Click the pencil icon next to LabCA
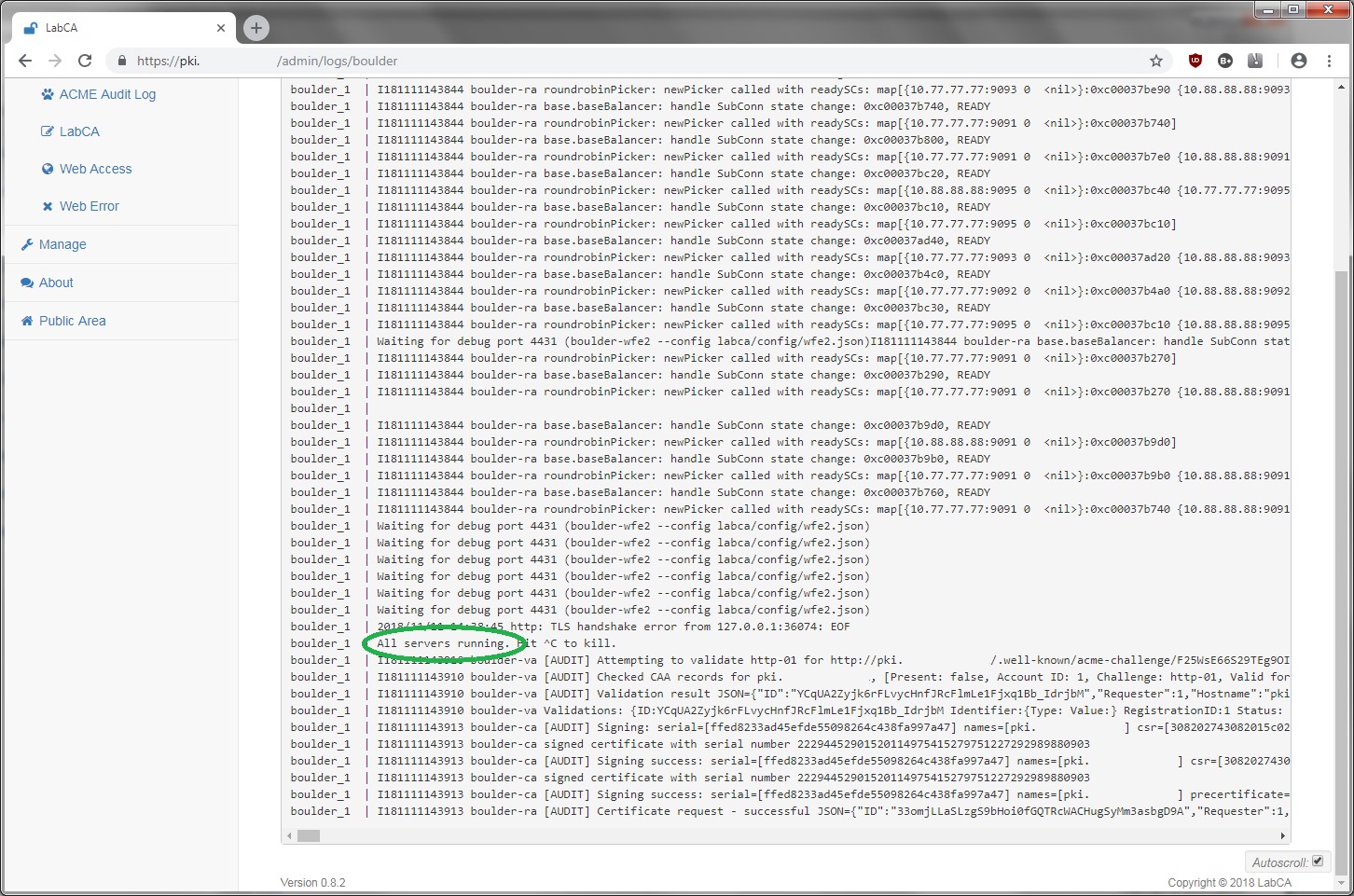This screenshot has height=896, width=1354. [x=48, y=131]
